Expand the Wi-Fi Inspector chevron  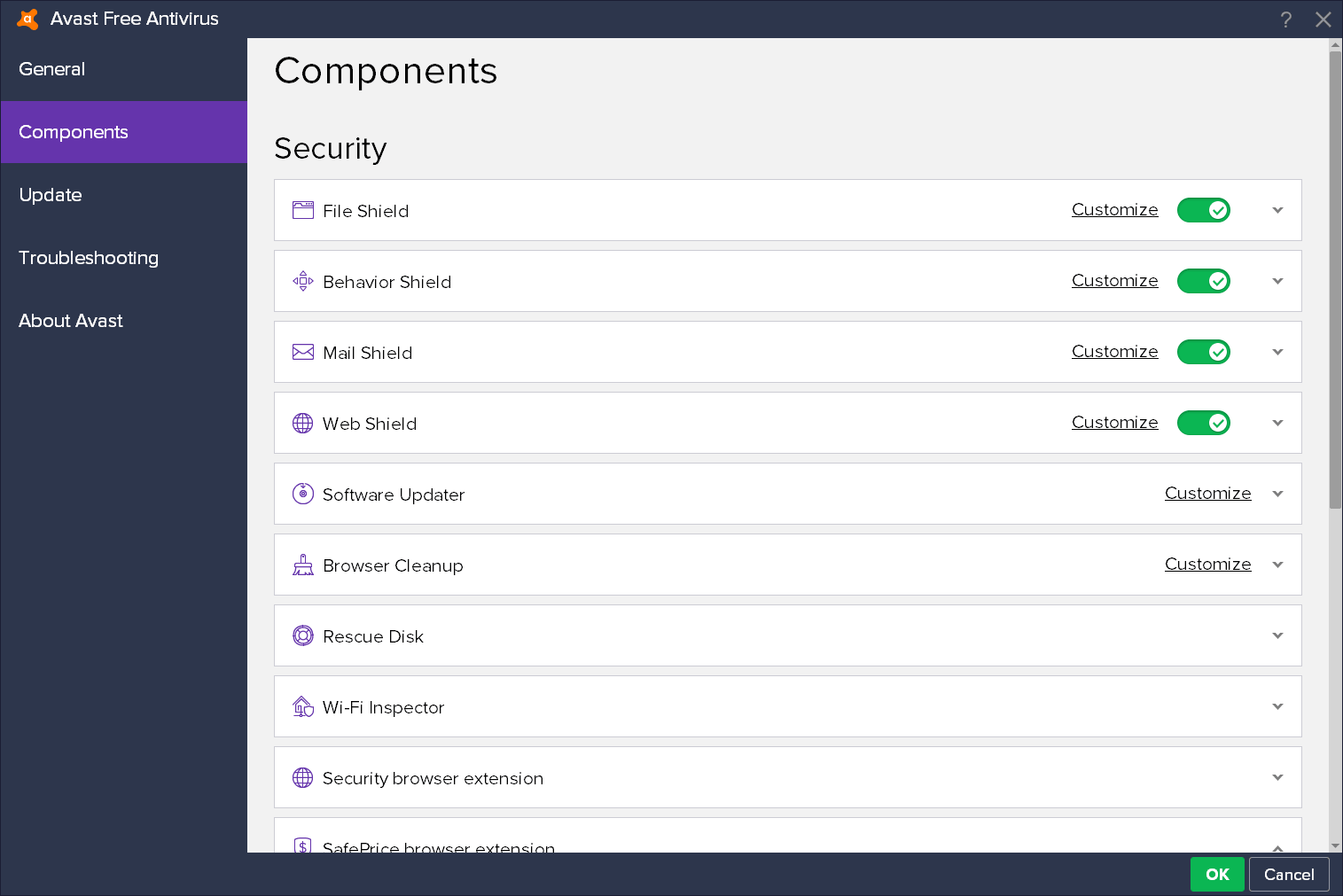click(1277, 706)
